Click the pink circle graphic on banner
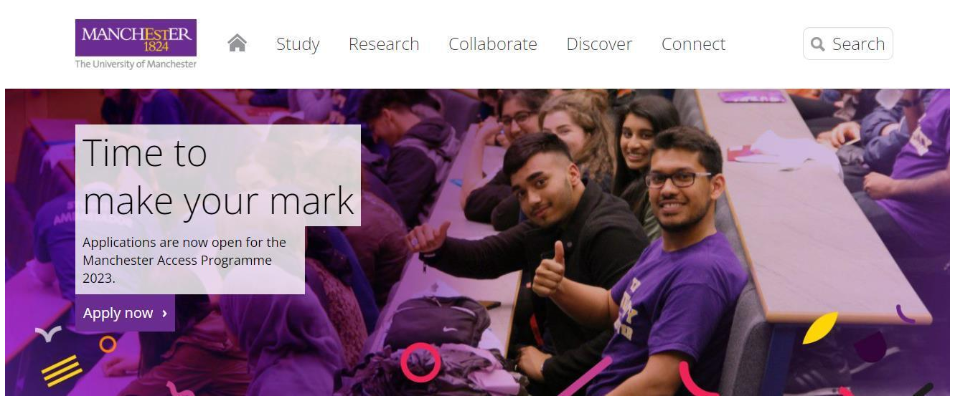The image size is (962, 405). click(x=421, y=363)
